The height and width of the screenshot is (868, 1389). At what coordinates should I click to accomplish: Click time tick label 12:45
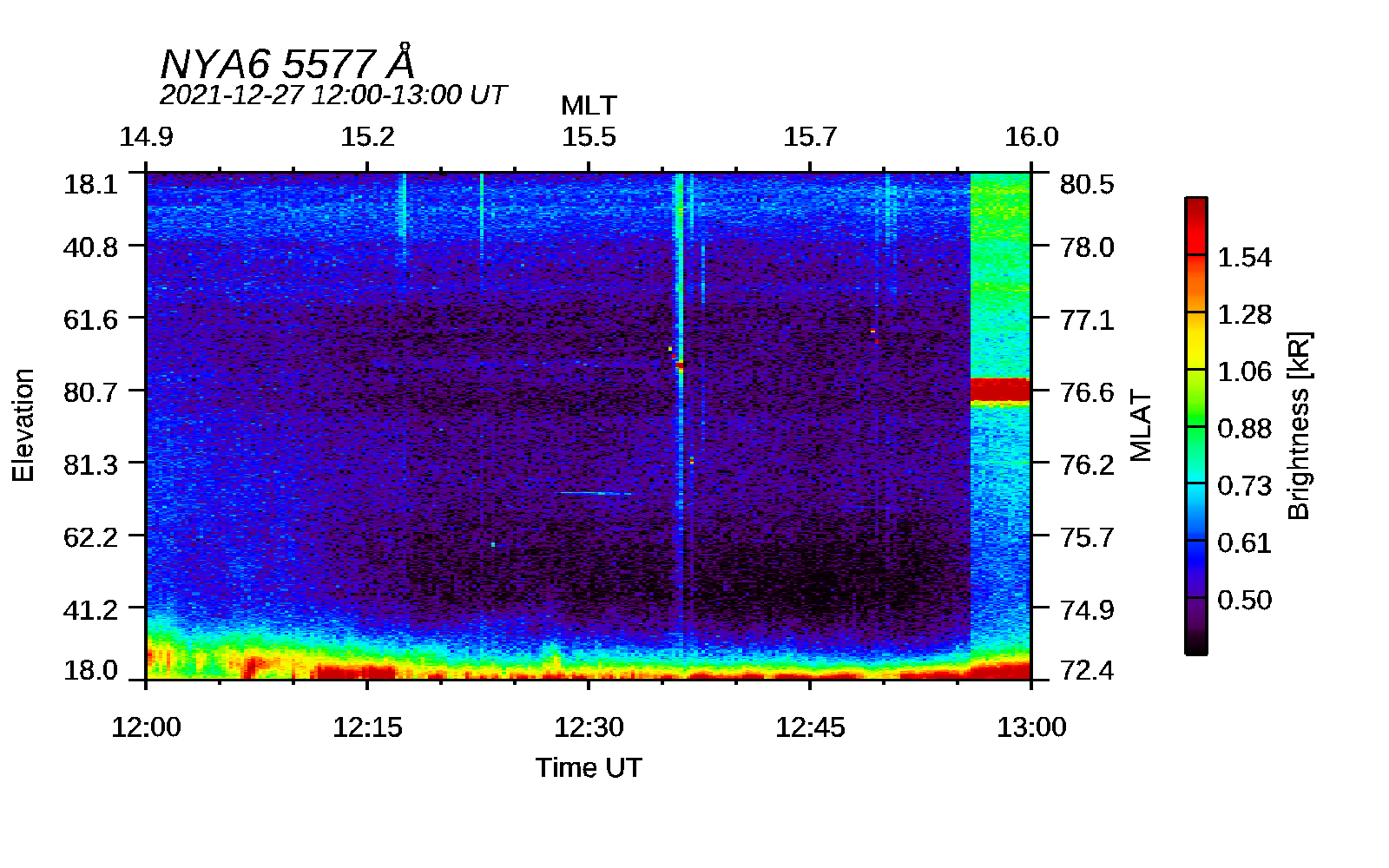click(x=810, y=727)
